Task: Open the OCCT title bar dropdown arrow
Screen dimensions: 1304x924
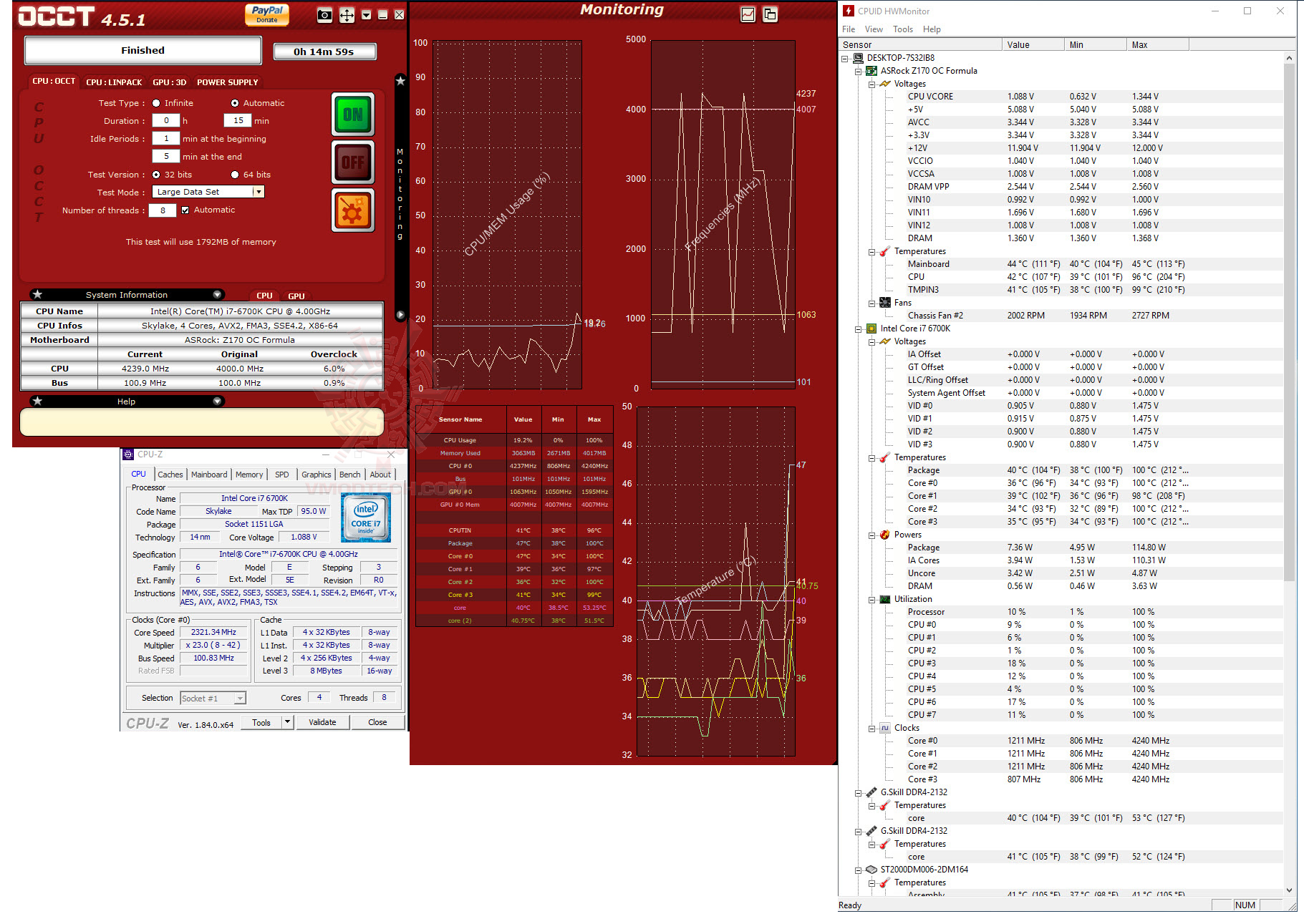Action: (367, 15)
